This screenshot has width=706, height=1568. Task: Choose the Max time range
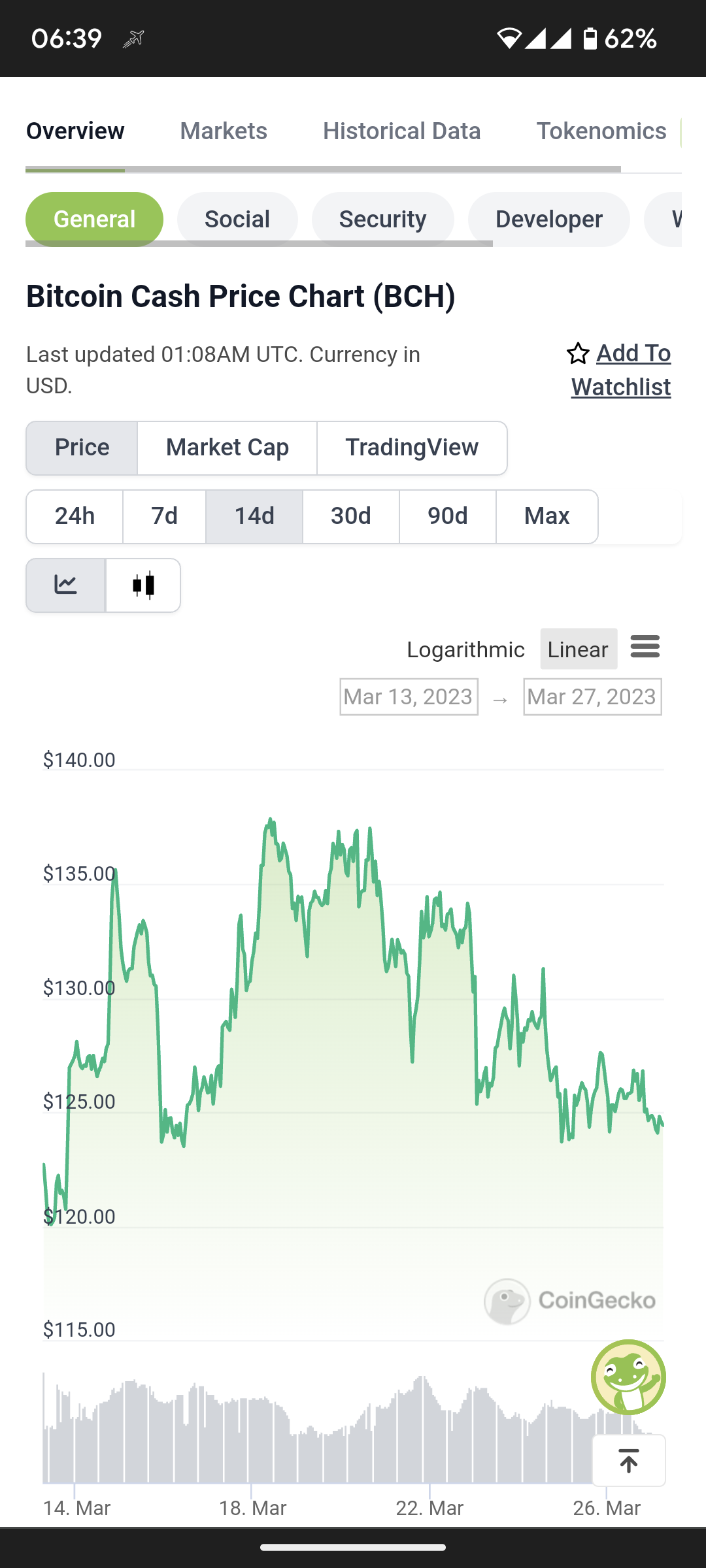coord(546,516)
